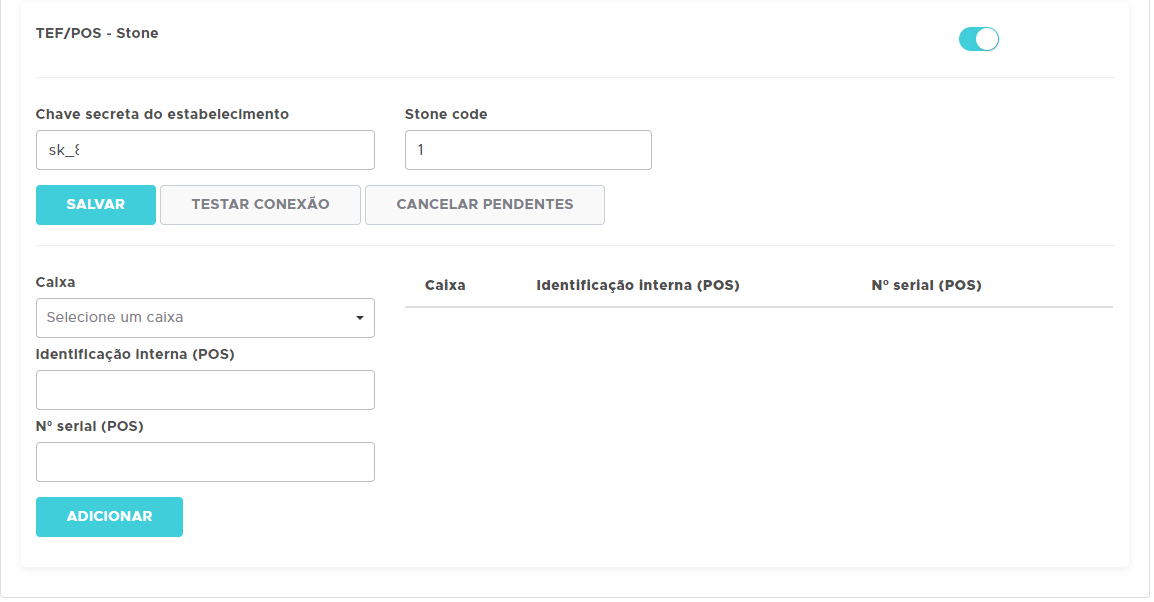
Task: Click 'Nº serial (POS)' label above input
Action: pos(90,426)
